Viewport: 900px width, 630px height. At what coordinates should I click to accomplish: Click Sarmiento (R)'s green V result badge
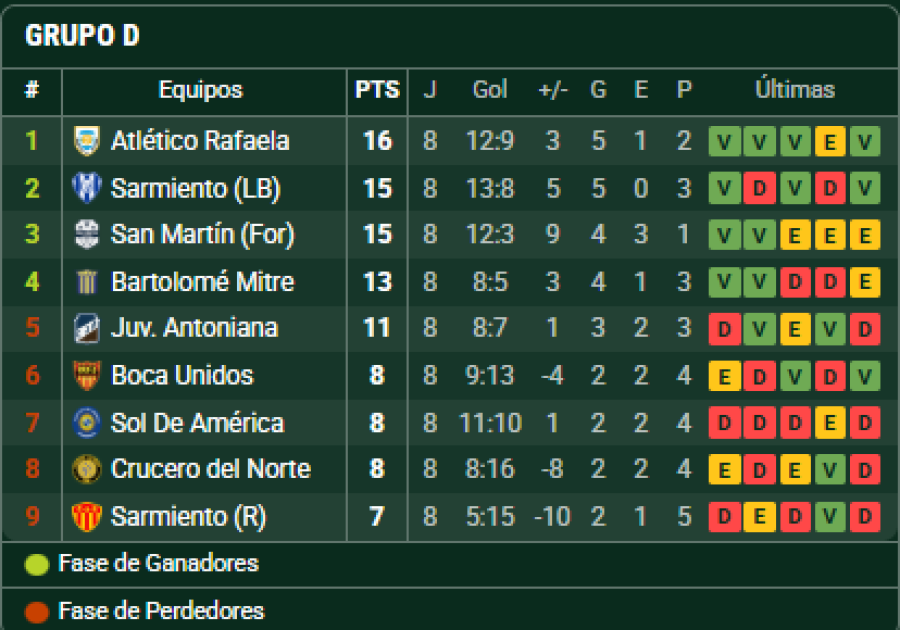830,517
